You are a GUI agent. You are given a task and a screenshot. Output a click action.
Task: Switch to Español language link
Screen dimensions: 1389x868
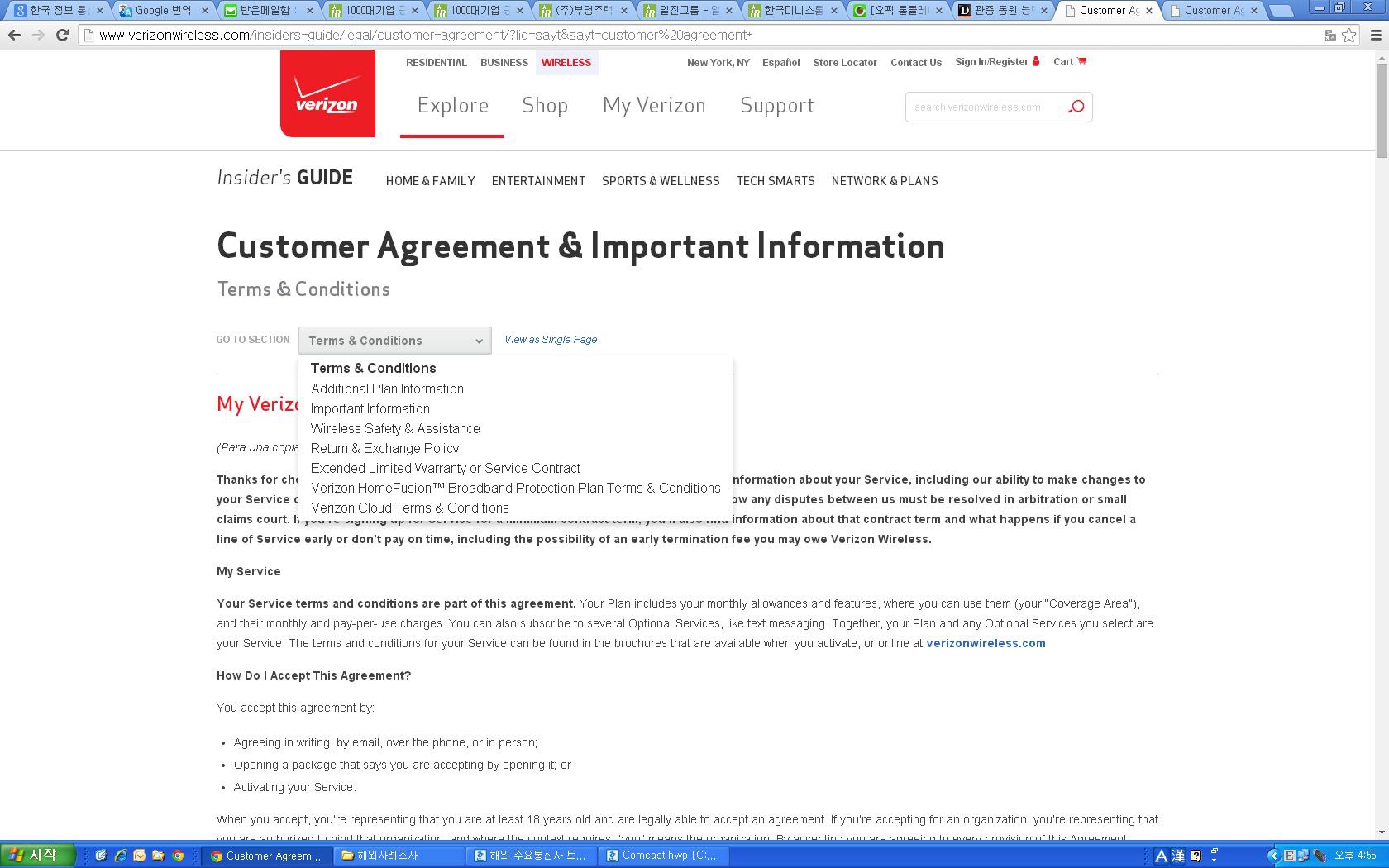coord(780,63)
